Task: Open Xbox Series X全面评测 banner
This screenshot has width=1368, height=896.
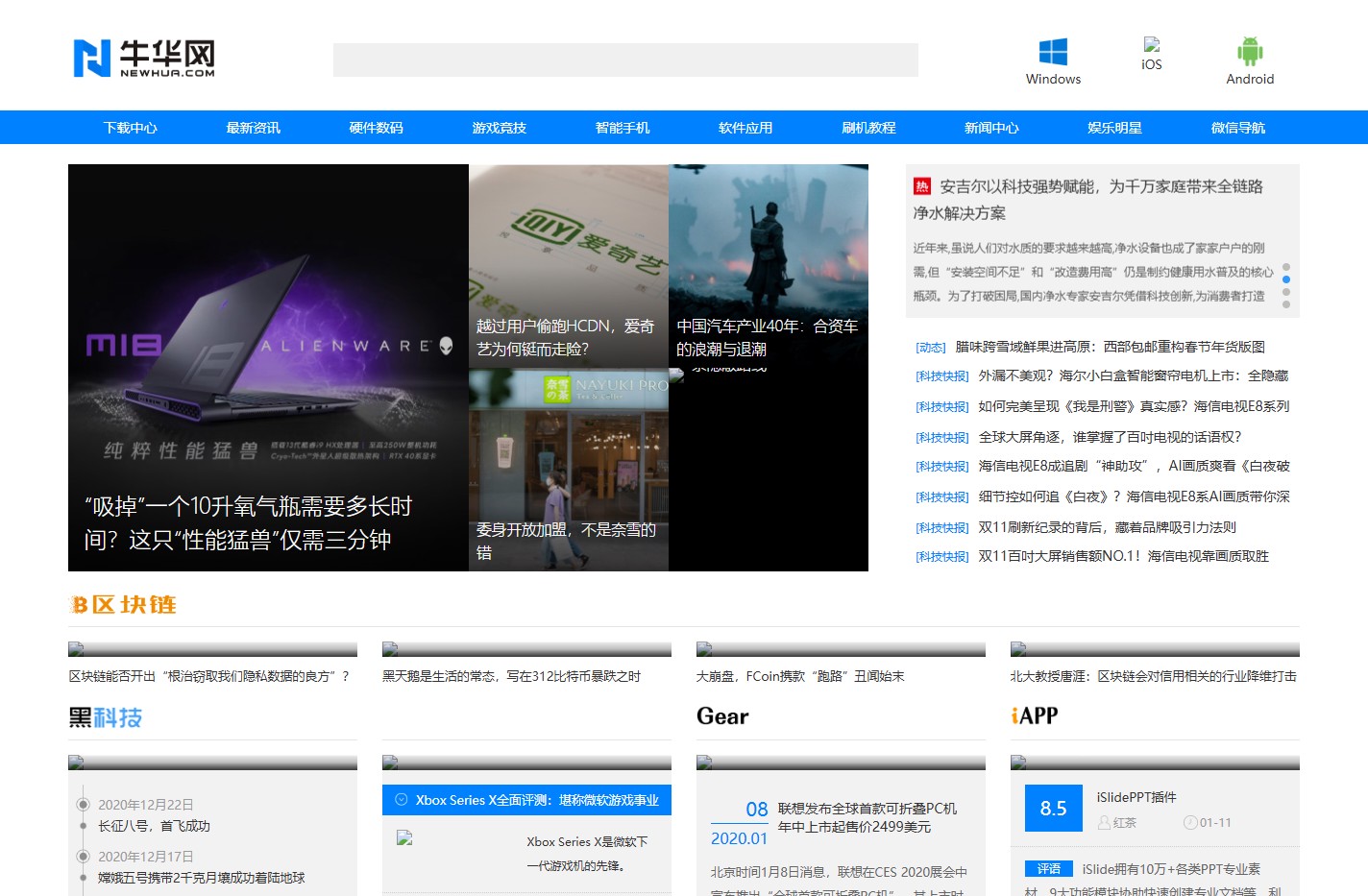Action: (526, 800)
